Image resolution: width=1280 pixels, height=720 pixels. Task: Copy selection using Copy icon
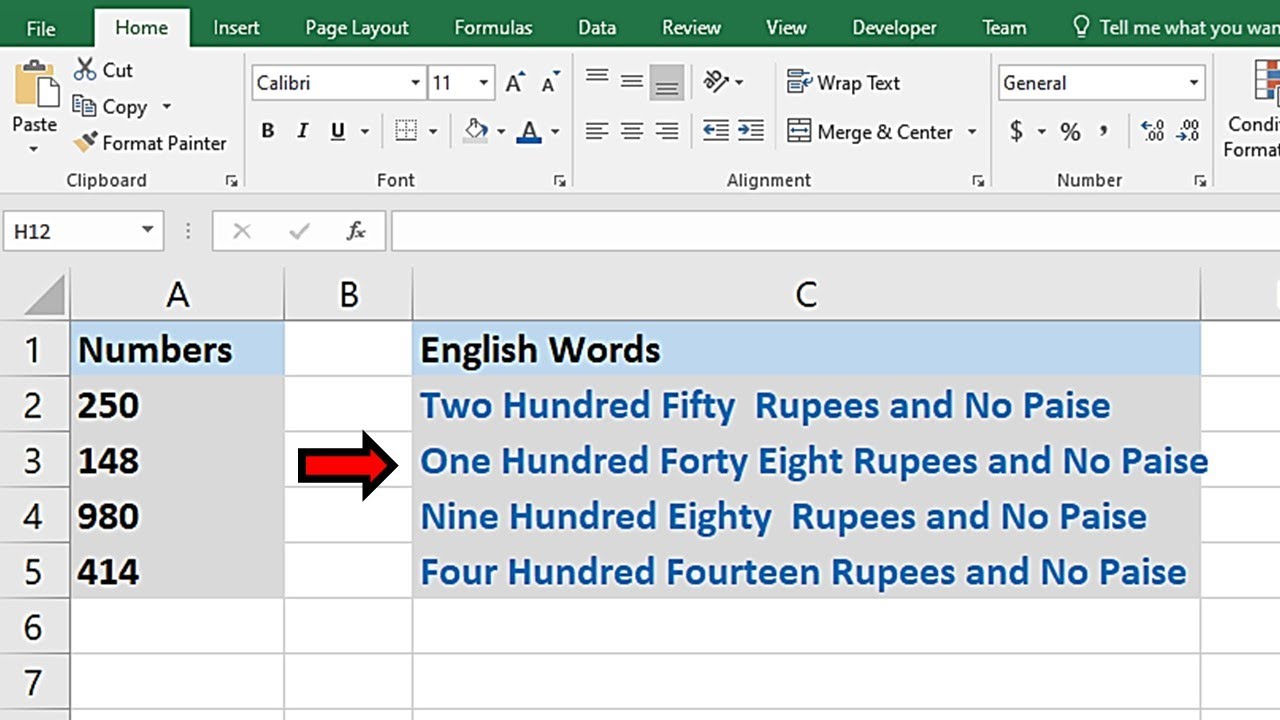(85, 106)
